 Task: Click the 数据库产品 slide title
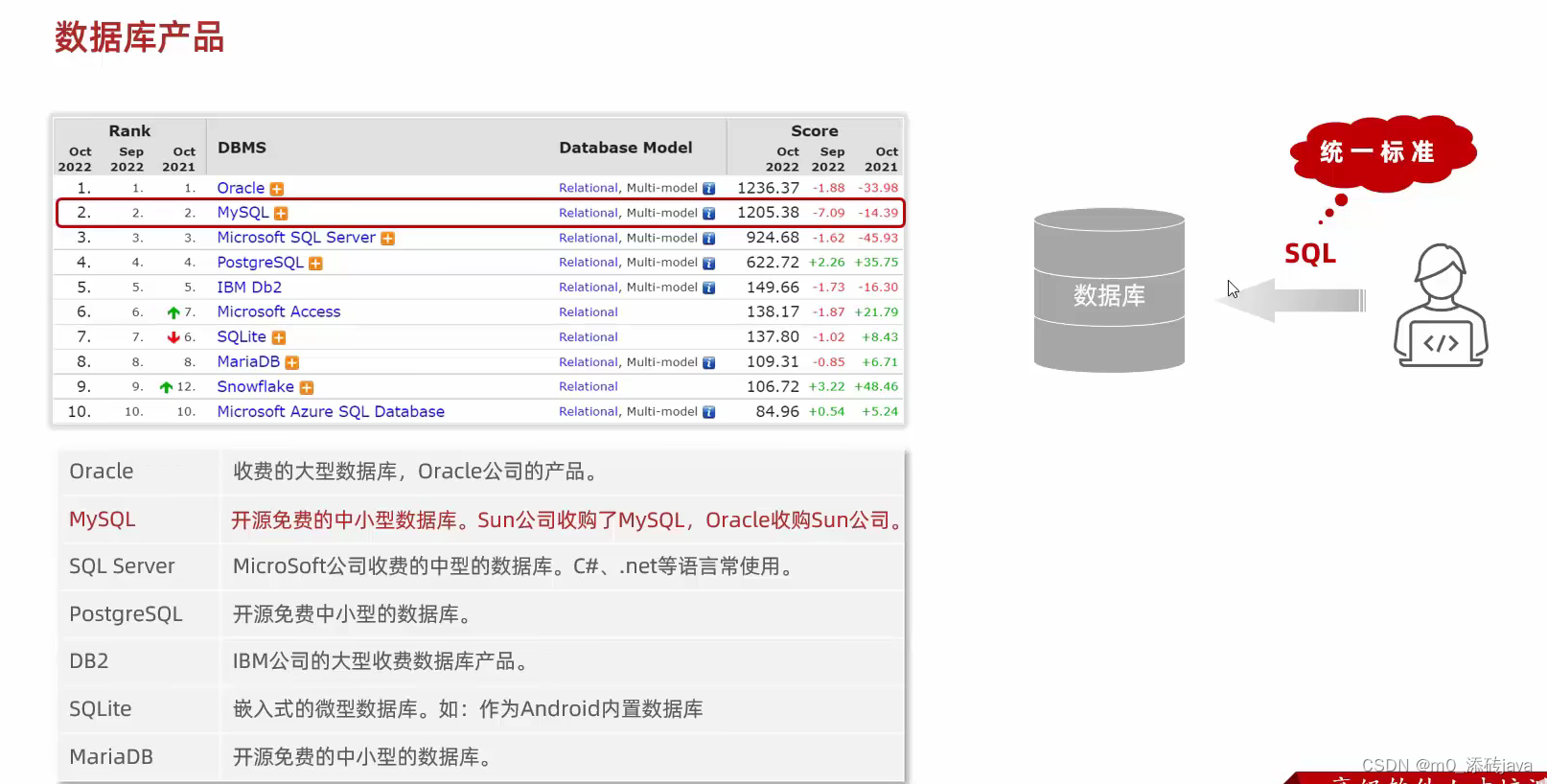click(139, 38)
